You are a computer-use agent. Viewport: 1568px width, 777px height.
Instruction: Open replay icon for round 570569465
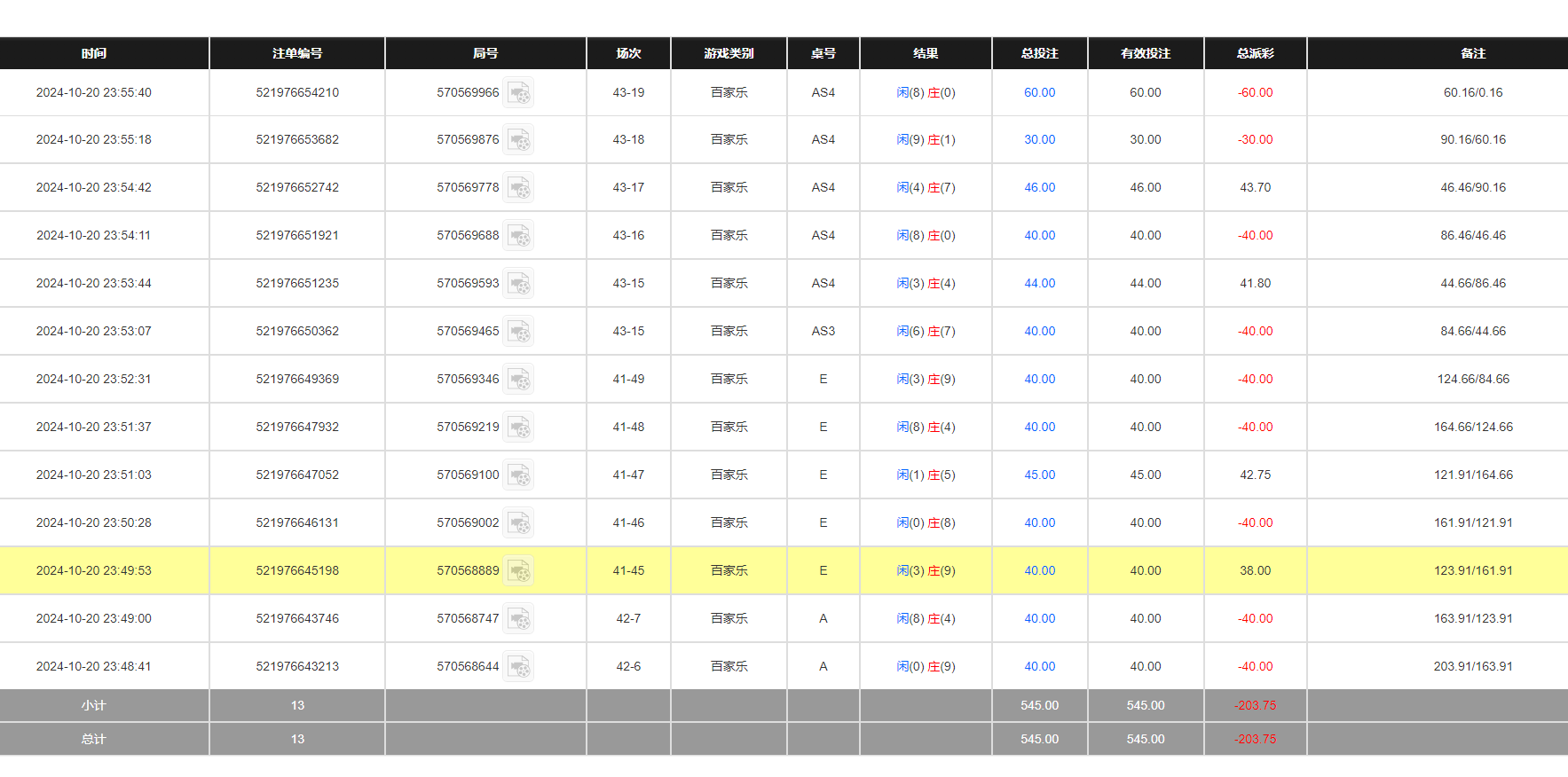518,332
